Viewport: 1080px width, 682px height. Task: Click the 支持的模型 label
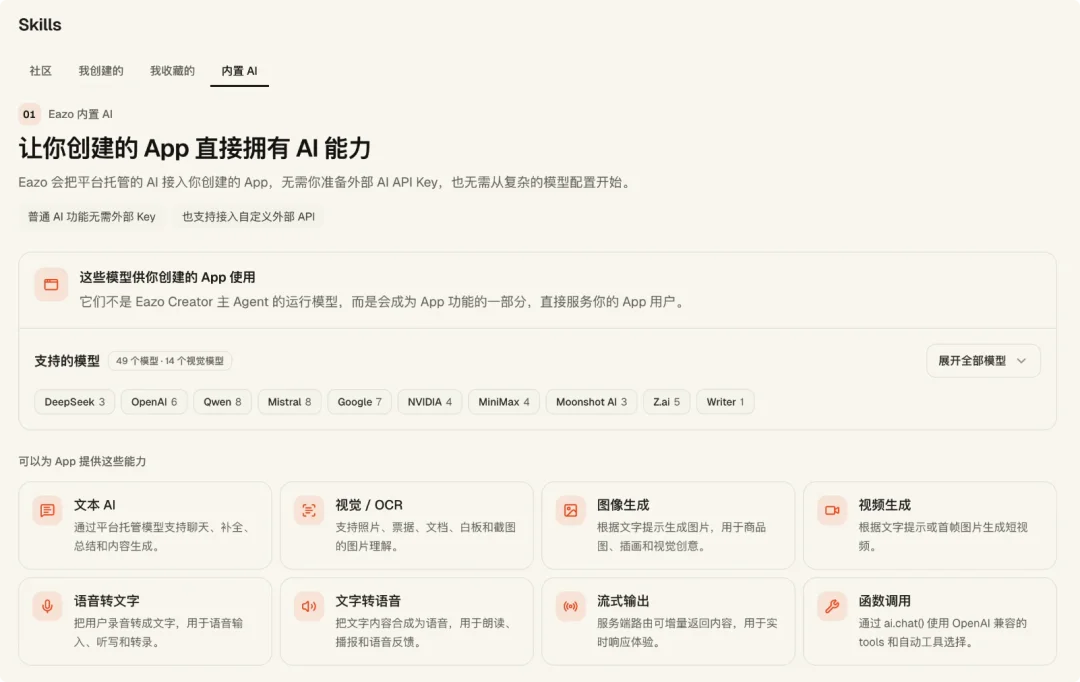click(68, 361)
